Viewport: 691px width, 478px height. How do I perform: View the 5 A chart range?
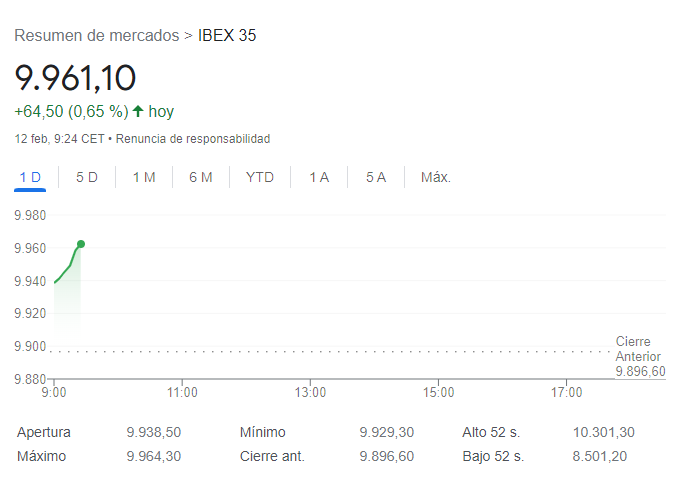(x=376, y=177)
